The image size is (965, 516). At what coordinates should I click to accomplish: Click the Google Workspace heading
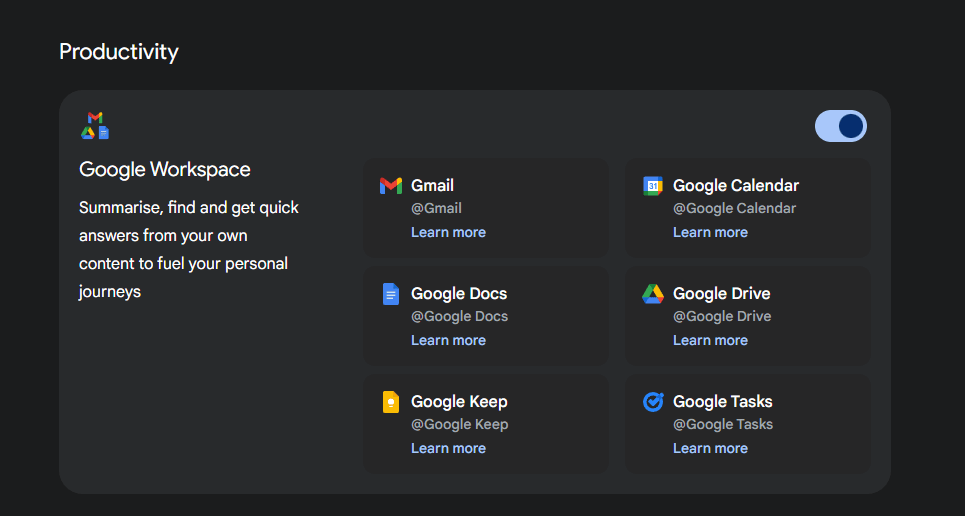click(165, 169)
